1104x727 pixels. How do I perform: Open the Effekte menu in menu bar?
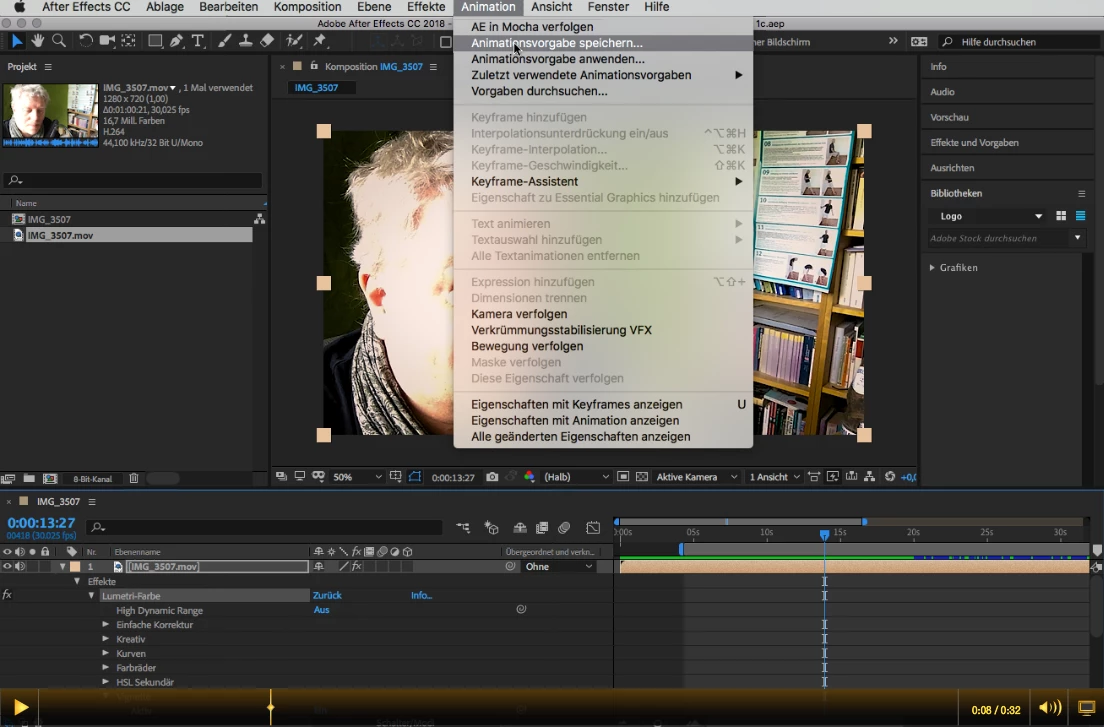point(426,7)
